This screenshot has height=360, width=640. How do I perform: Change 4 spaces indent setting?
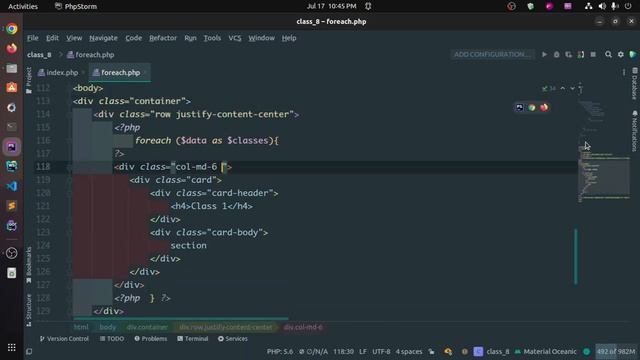(x=409, y=351)
